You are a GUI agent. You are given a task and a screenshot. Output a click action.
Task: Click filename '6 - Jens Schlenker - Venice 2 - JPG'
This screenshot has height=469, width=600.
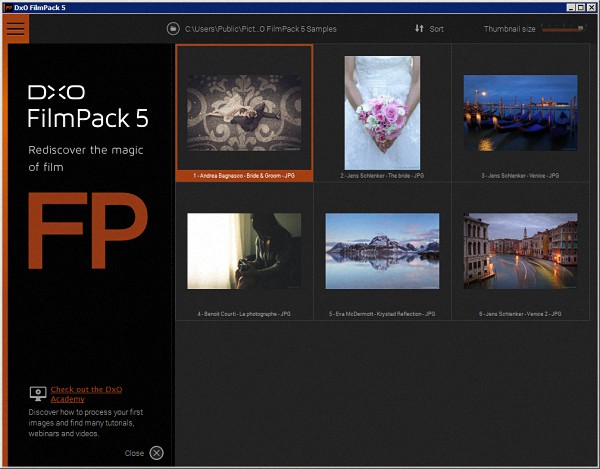(520, 314)
